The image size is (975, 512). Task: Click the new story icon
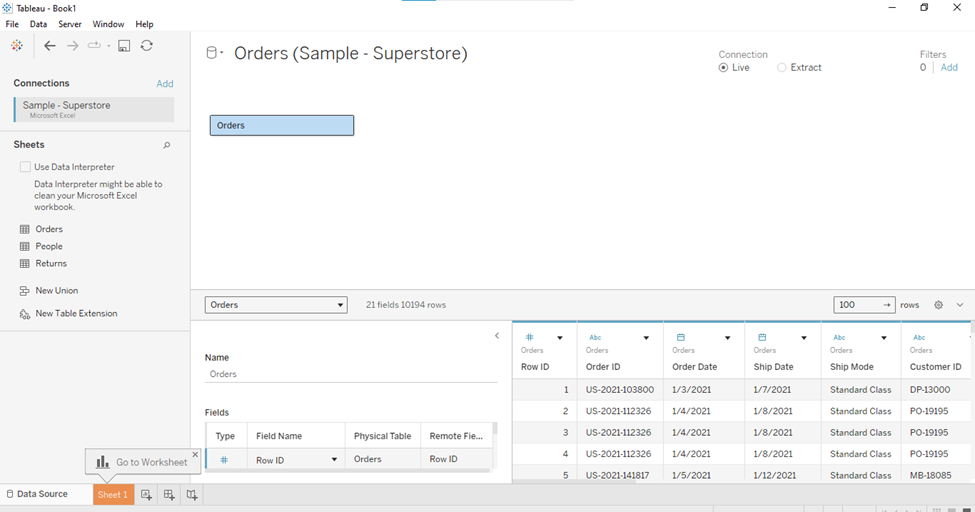[192, 495]
